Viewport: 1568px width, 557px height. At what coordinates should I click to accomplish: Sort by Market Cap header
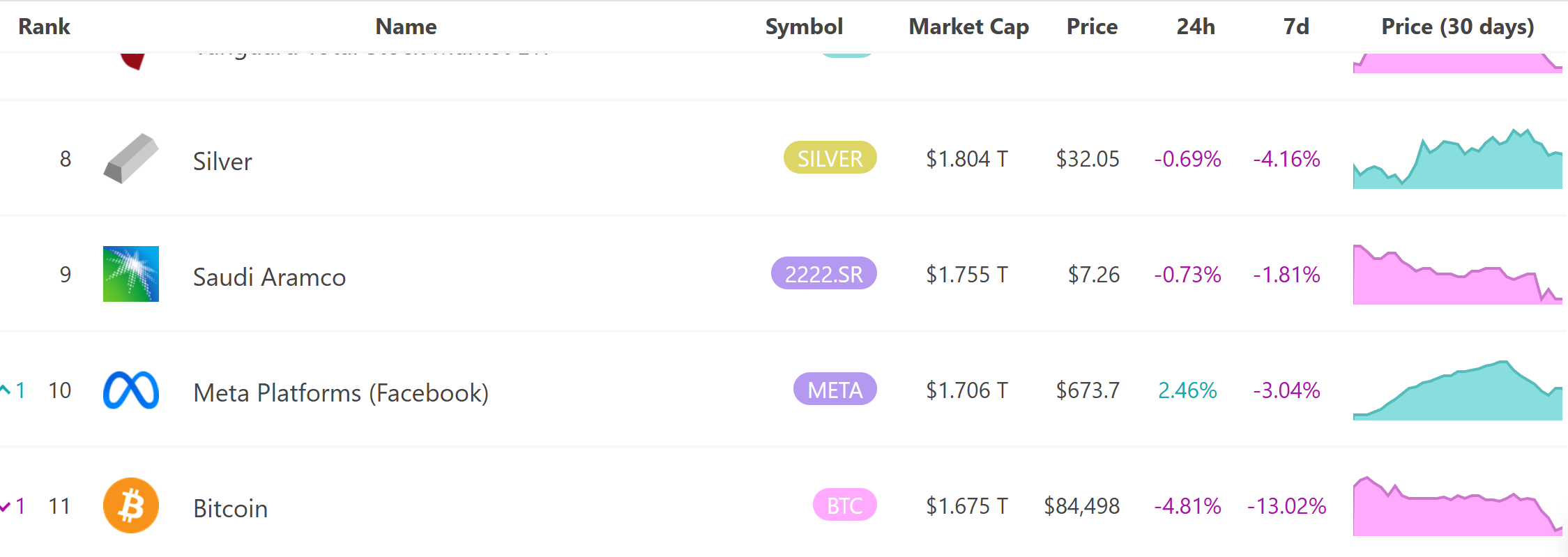(x=968, y=26)
